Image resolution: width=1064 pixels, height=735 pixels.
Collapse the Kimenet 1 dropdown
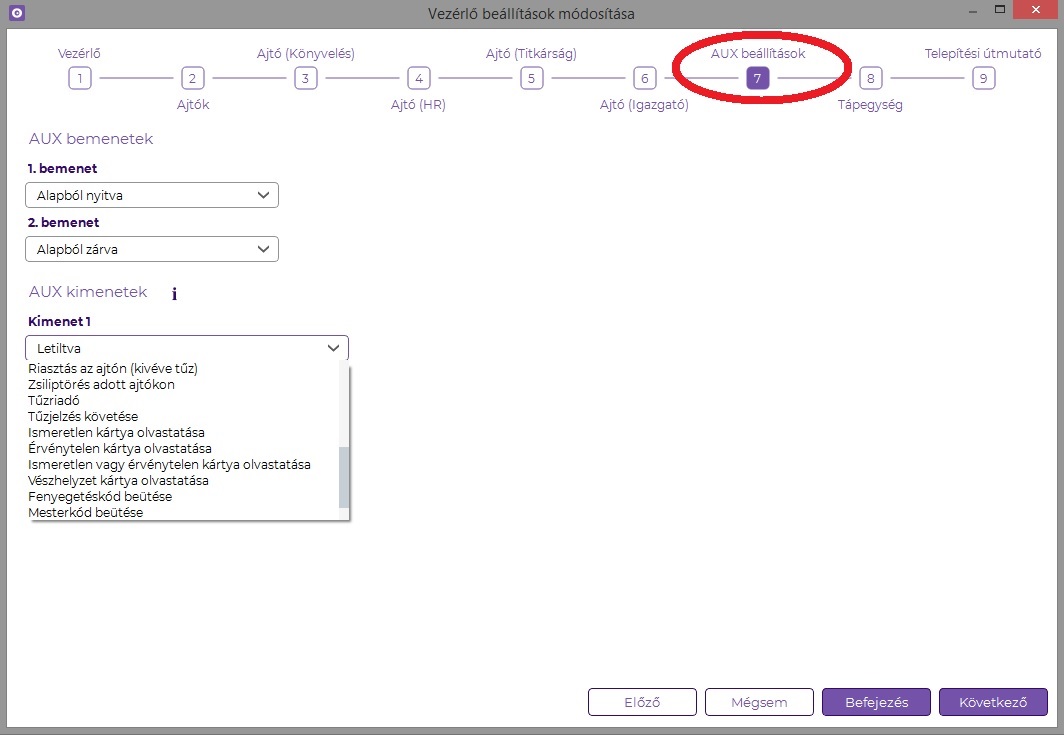[x=186, y=348]
